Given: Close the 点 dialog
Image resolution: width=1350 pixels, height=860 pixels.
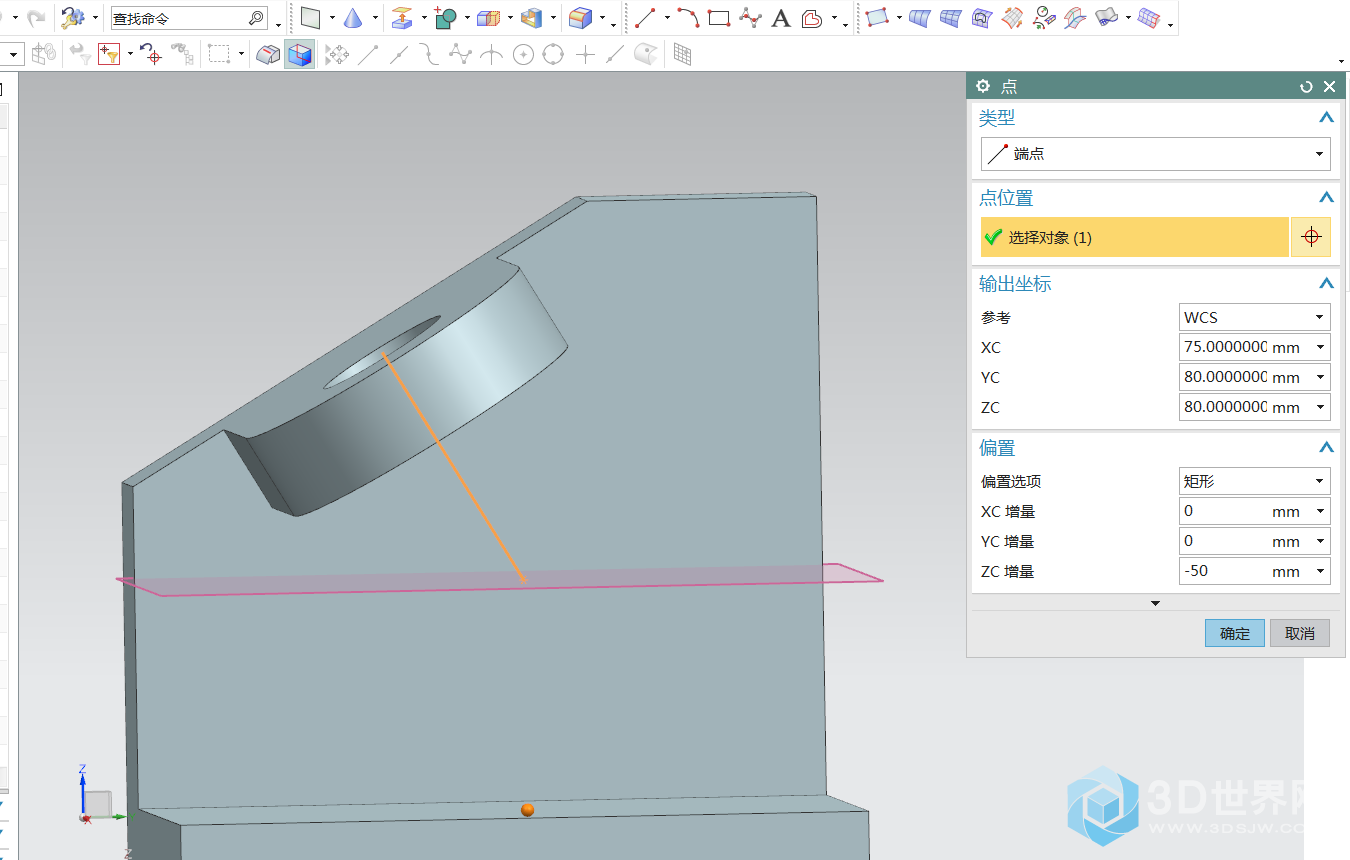Looking at the screenshot, I should [x=1329, y=87].
